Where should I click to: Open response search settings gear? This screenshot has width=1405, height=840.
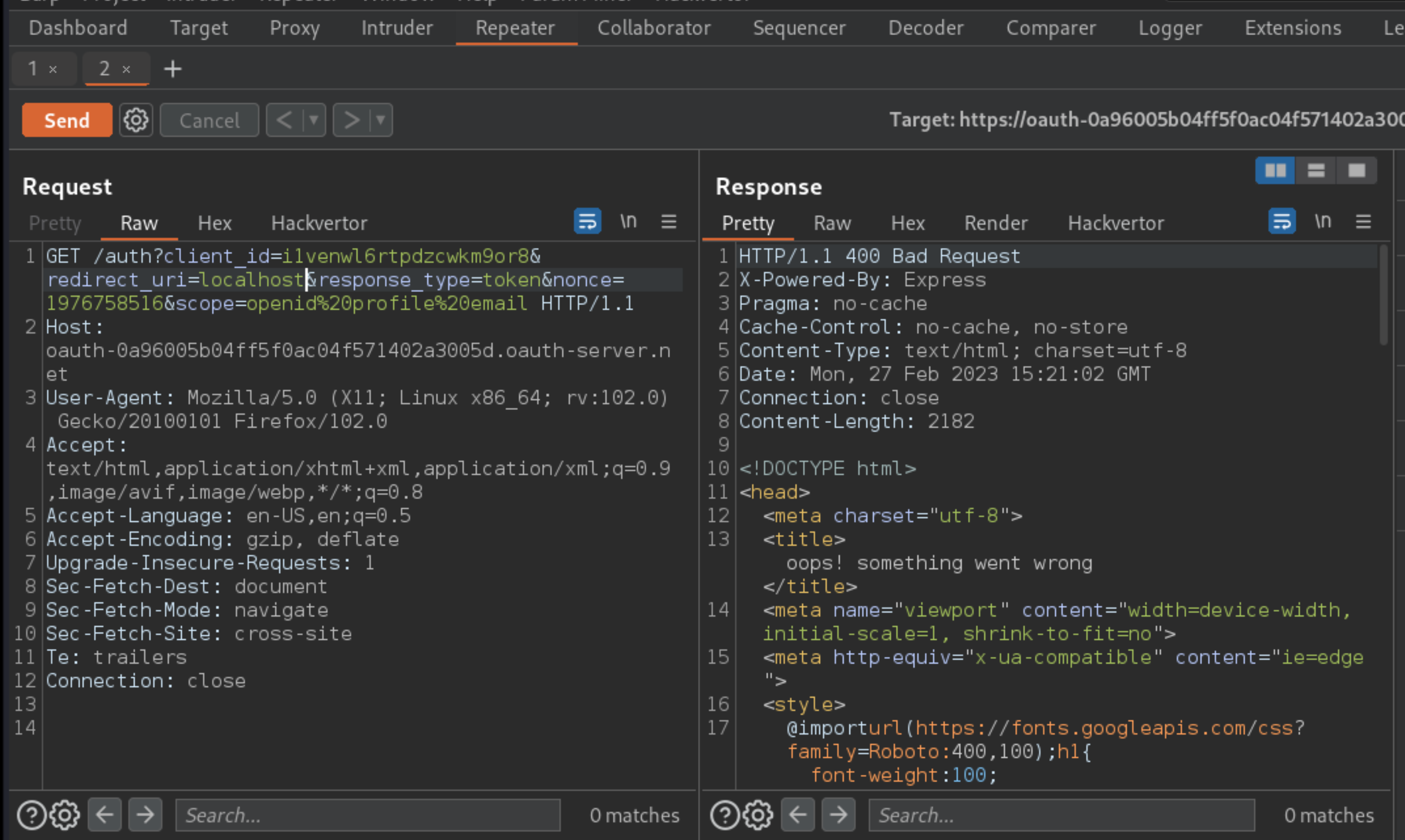(x=758, y=815)
